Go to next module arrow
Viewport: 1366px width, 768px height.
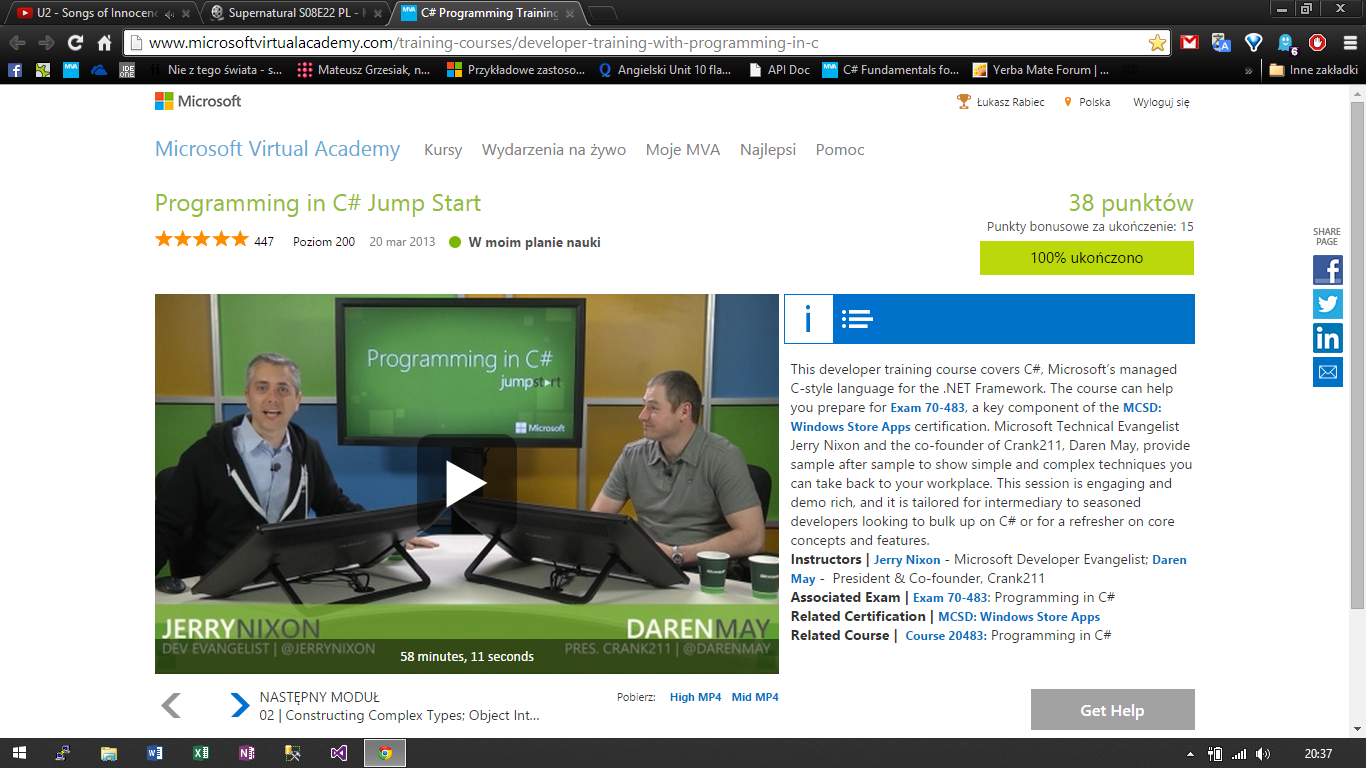point(240,705)
